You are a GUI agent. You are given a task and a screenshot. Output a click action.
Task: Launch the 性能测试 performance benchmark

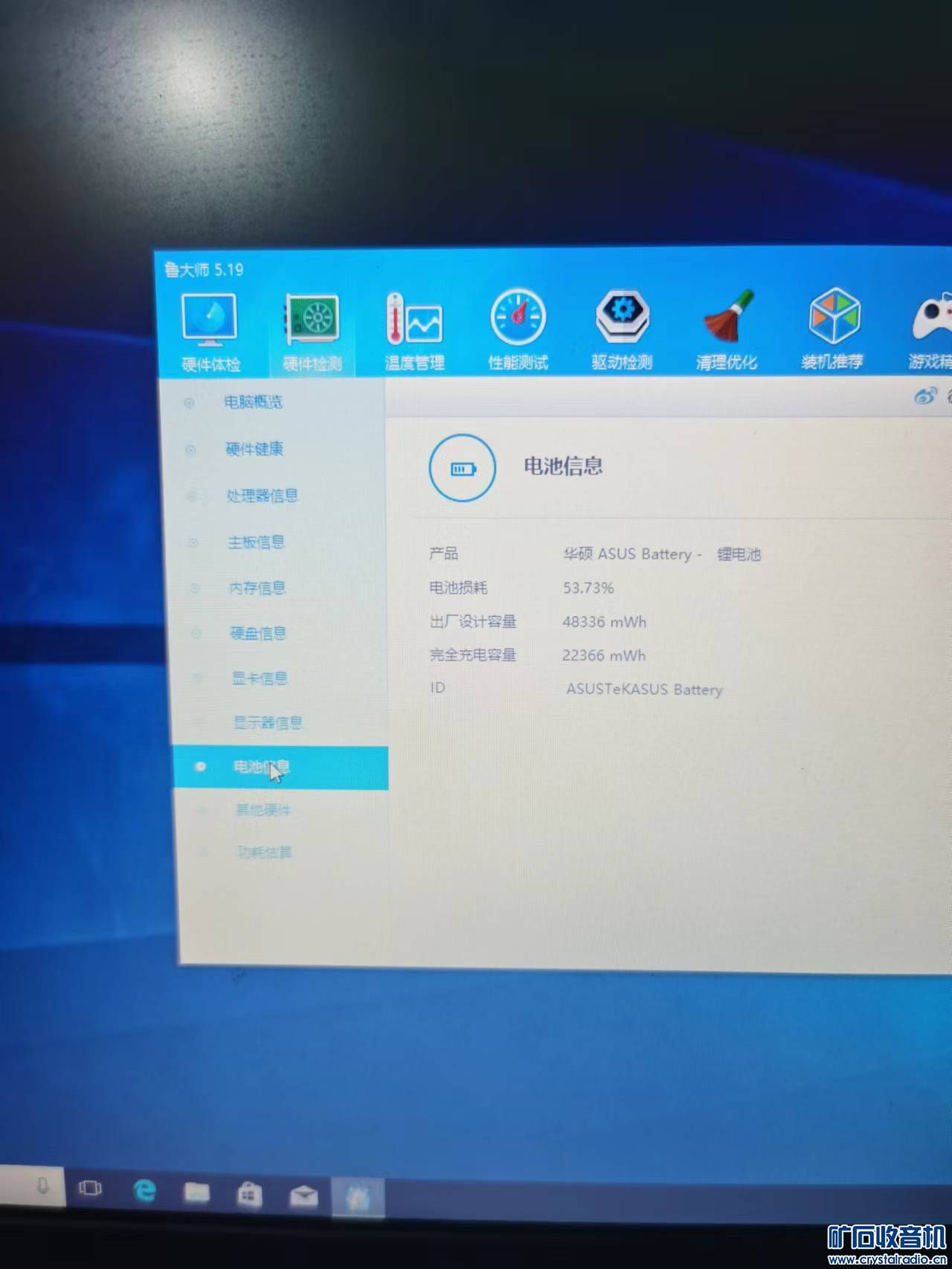click(x=518, y=330)
